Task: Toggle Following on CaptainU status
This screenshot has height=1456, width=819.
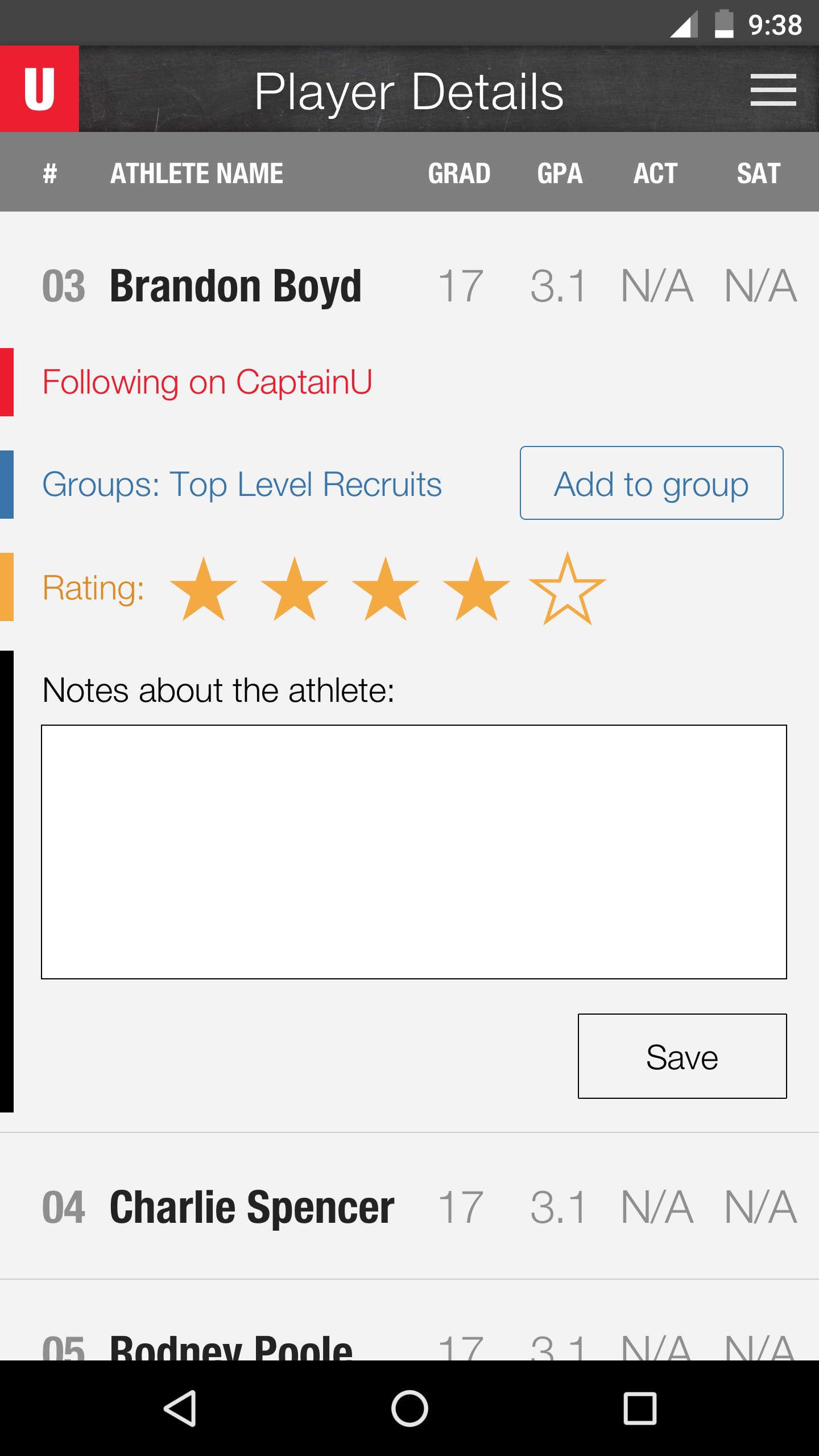Action: [x=207, y=382]
